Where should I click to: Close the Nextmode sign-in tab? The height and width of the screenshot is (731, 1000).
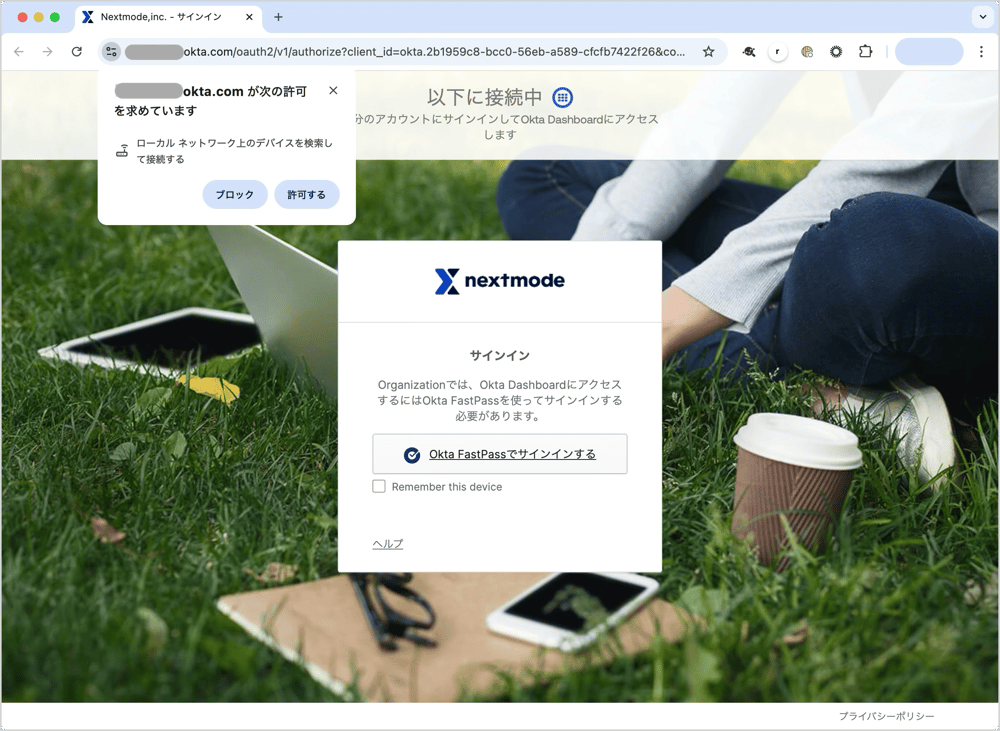point(249,17)
